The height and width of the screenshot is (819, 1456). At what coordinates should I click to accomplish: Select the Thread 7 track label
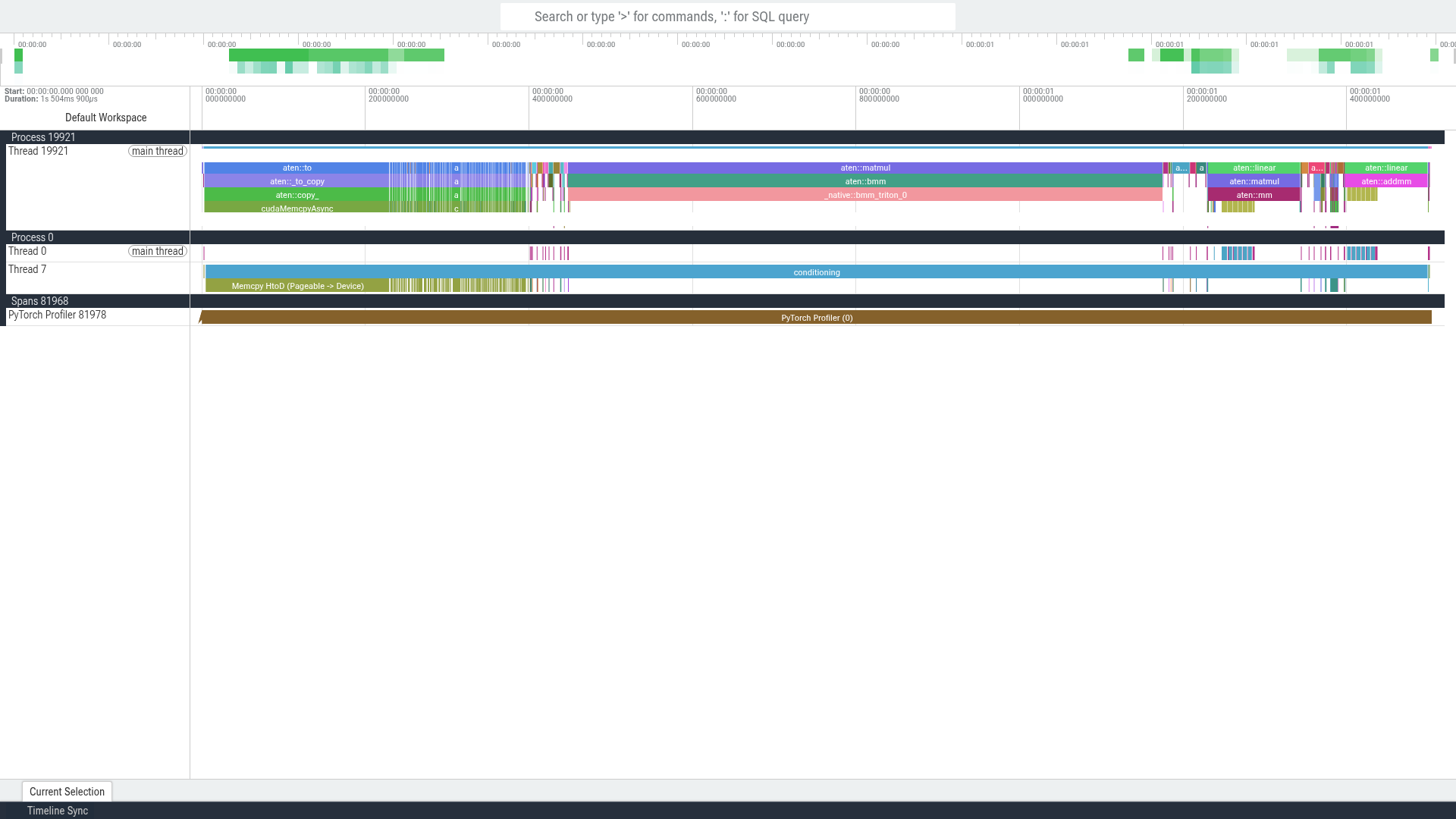tap(27, 269)
